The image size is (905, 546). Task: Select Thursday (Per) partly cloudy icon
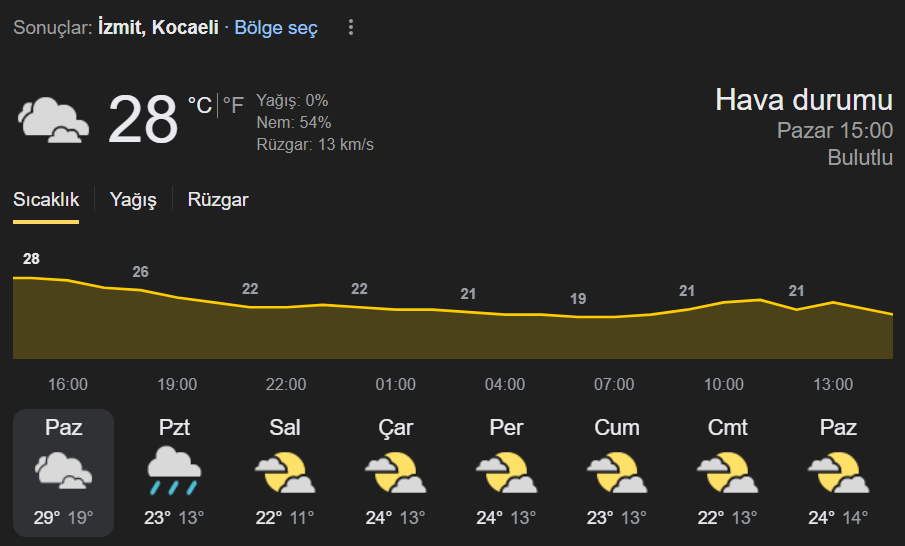click(506, 473)
